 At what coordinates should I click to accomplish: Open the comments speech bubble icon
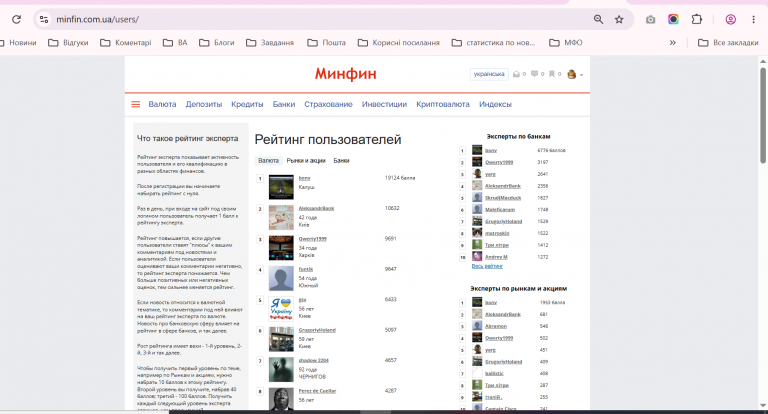click(x=534, y=74)
